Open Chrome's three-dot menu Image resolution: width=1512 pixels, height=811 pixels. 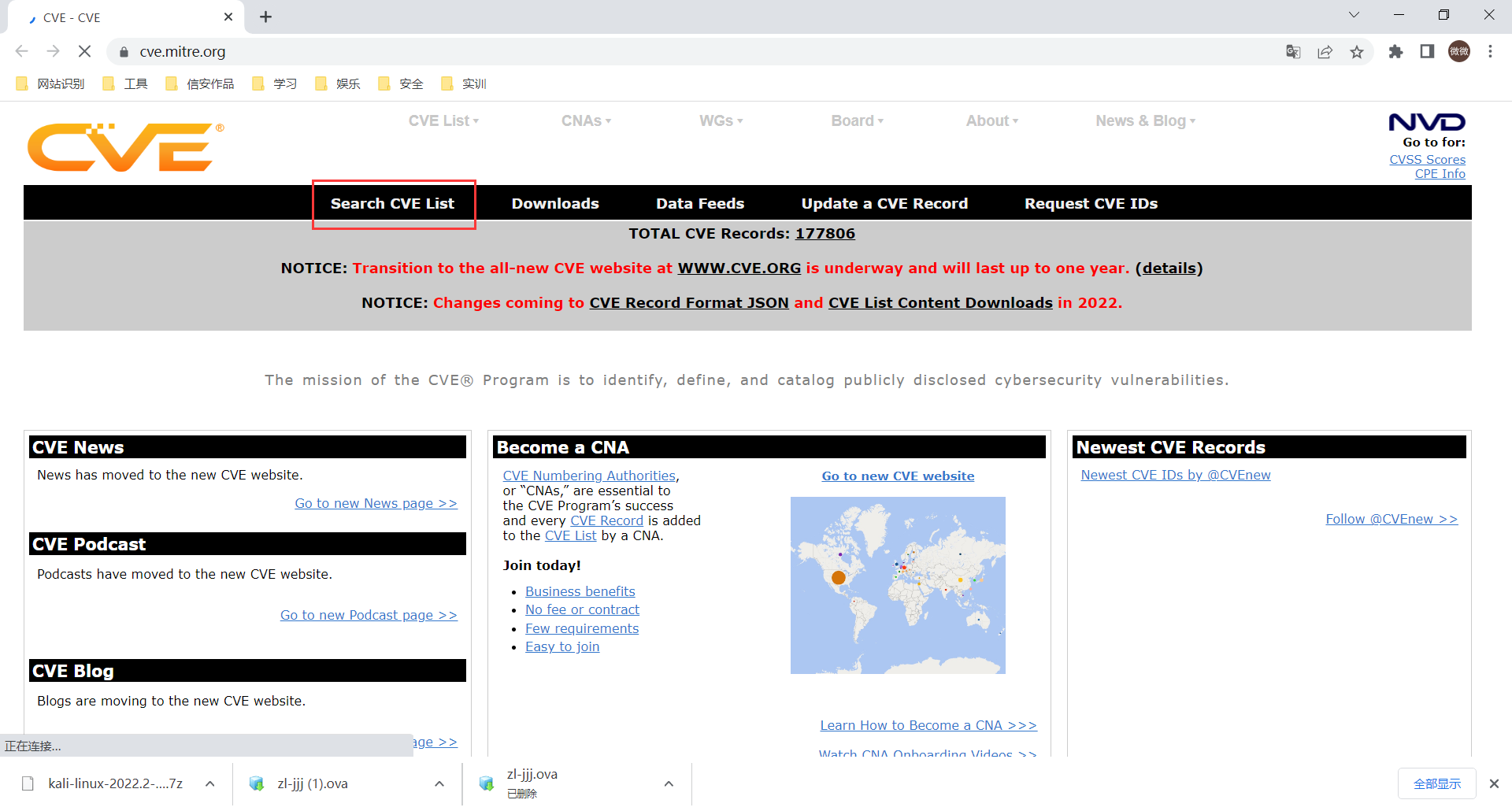(x=1490, y=52)
